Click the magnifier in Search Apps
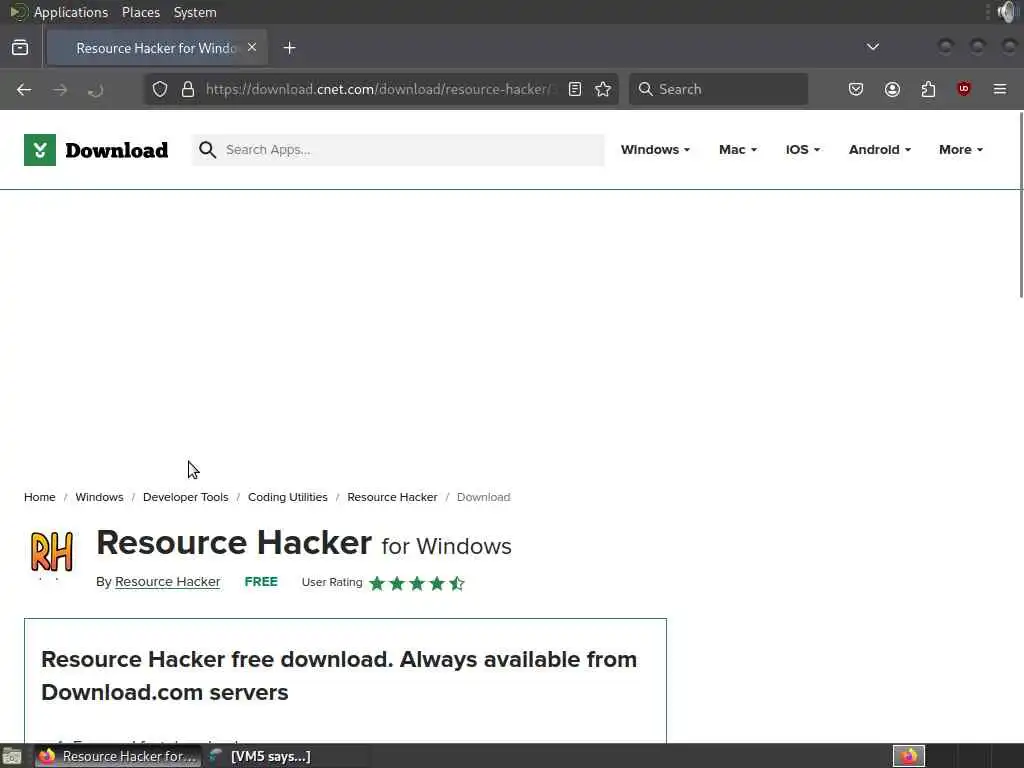The image size is (1024, 768). (208, 150)
